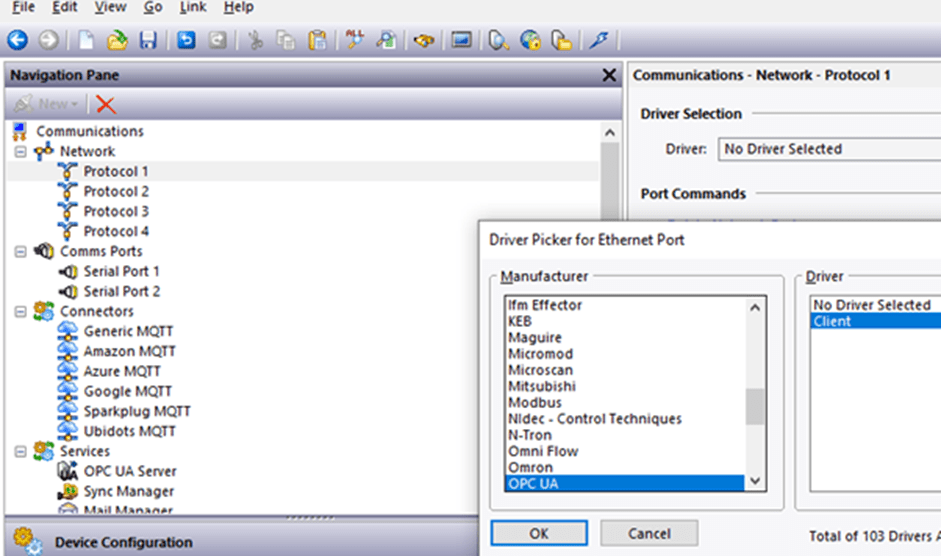Click the grey Redo toolbar icon
The width and height of the screenshot is (941, 556).
click(217, 40)
